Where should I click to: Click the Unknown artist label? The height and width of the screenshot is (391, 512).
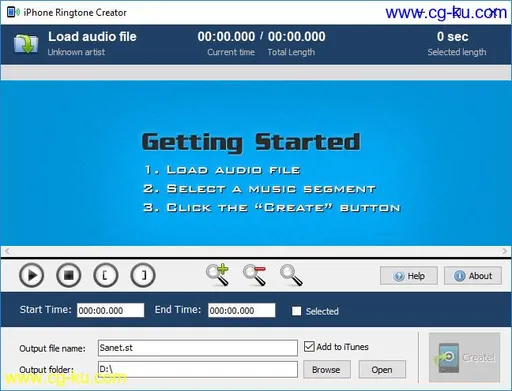[76, 52]
